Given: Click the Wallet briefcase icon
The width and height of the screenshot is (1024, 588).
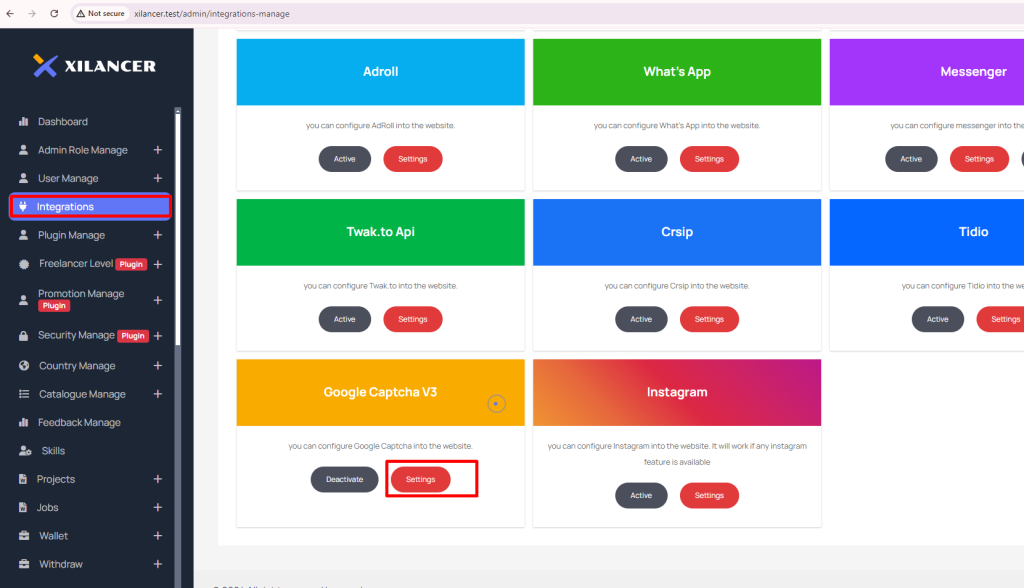Looking at the screenshot, I should pos(24,536).
